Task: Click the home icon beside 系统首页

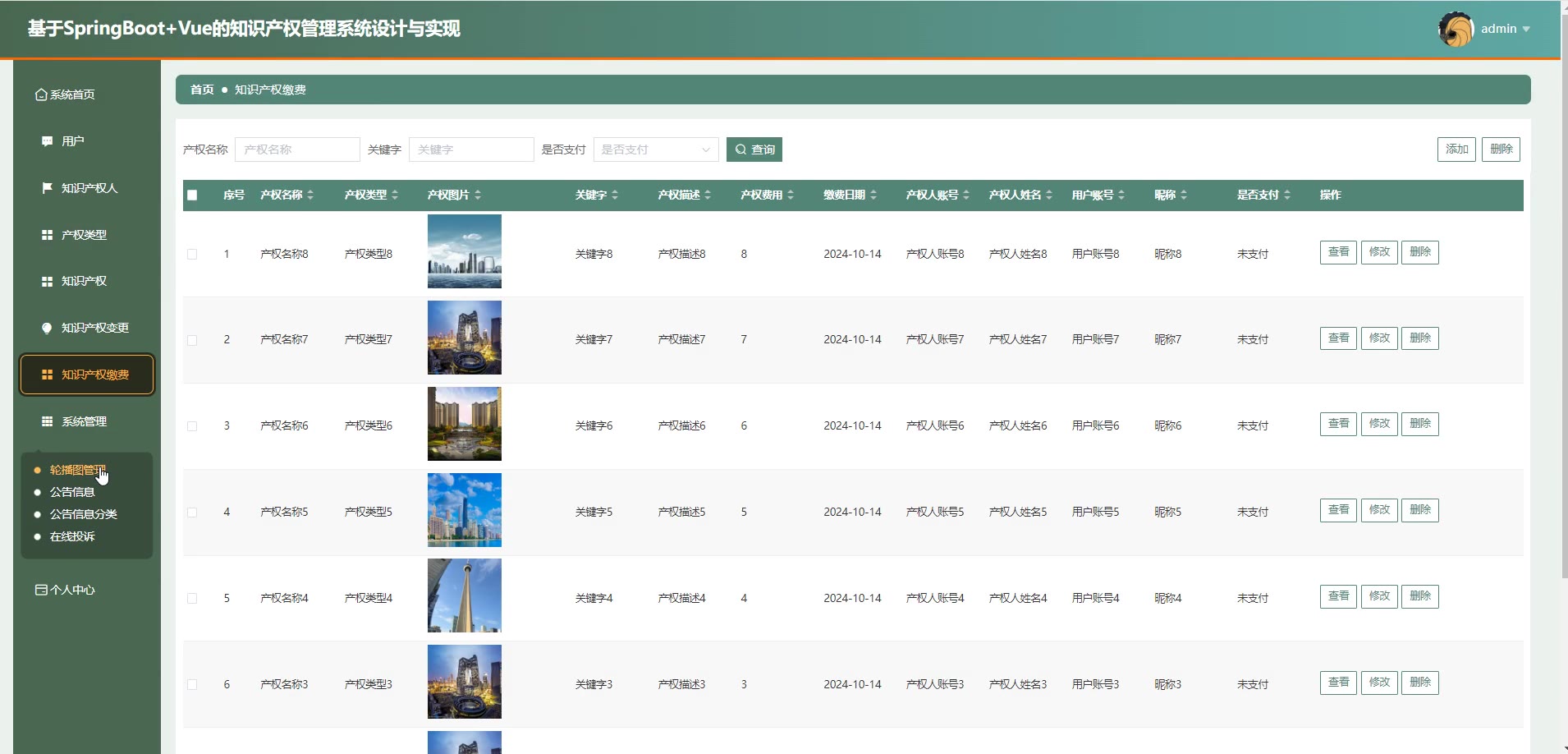Action: [x=41, y=95]
